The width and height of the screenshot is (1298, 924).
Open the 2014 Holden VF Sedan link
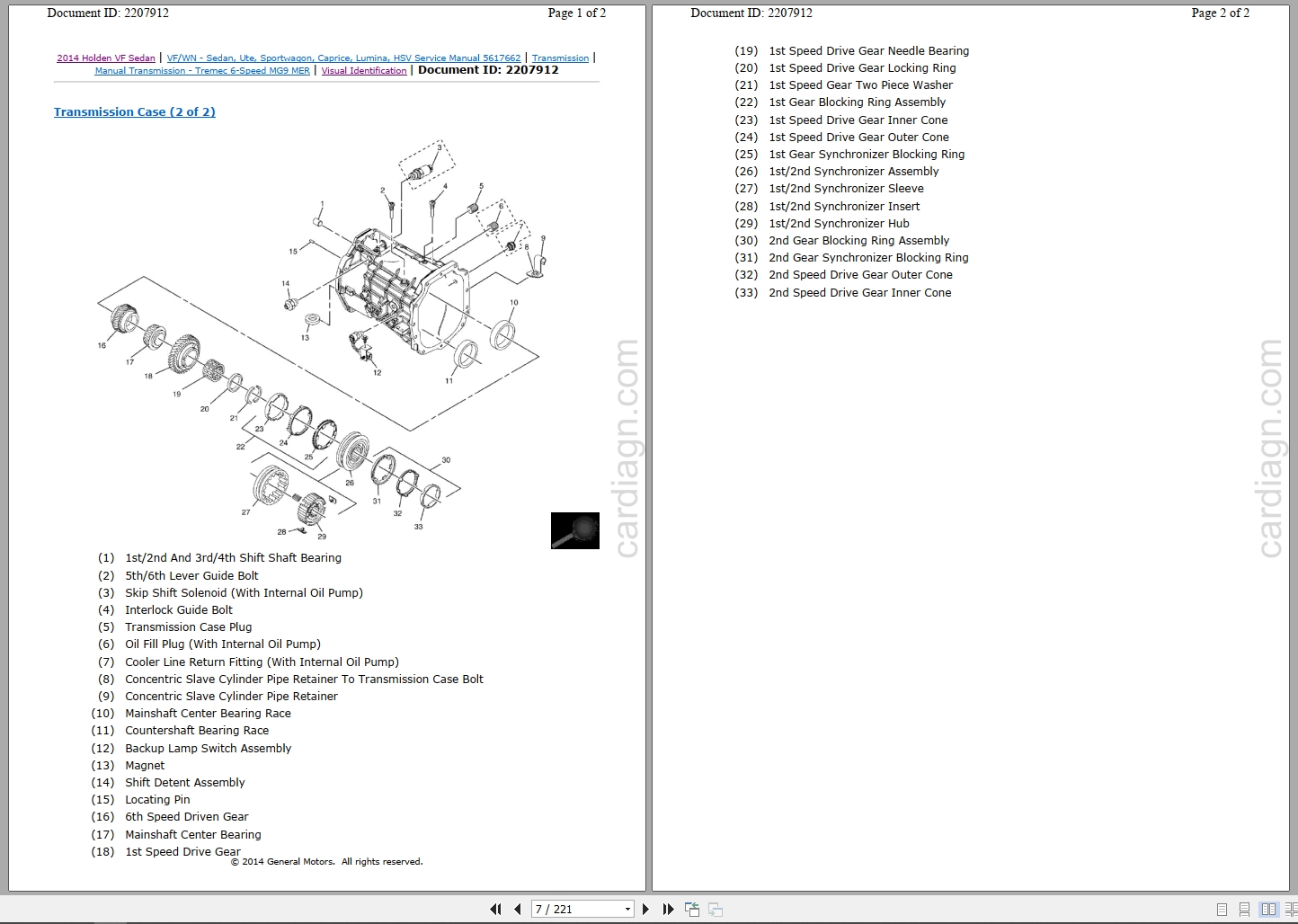[105, 58]
